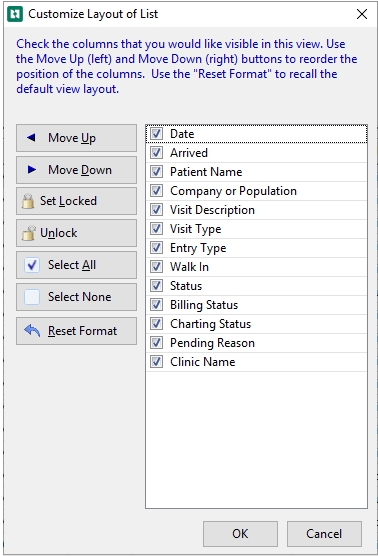Select the Charting Status list item
The image size is (378, 556).
256,324
